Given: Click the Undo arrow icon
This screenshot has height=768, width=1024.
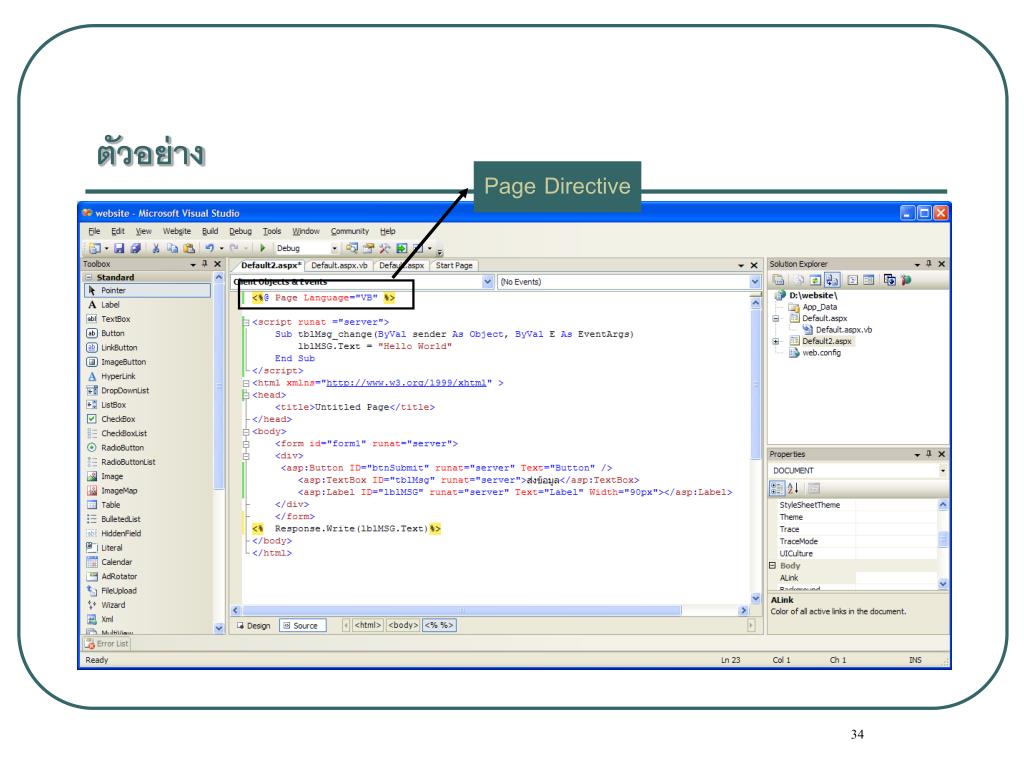Looking at the screenshot, I should (210, 248).
